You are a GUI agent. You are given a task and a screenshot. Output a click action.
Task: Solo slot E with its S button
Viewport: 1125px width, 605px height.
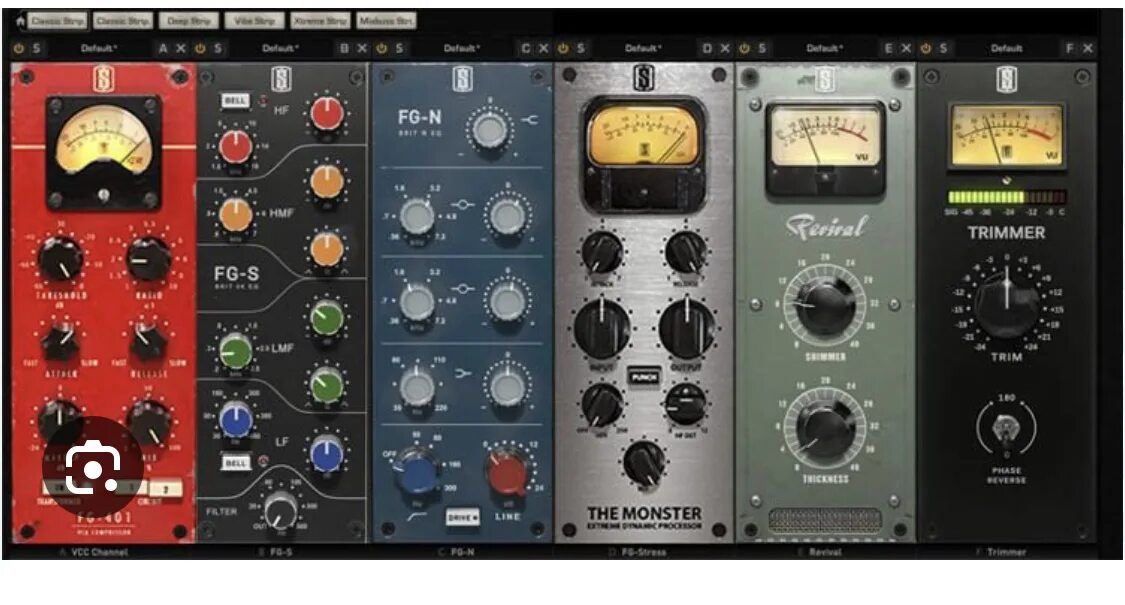point(762,49)
